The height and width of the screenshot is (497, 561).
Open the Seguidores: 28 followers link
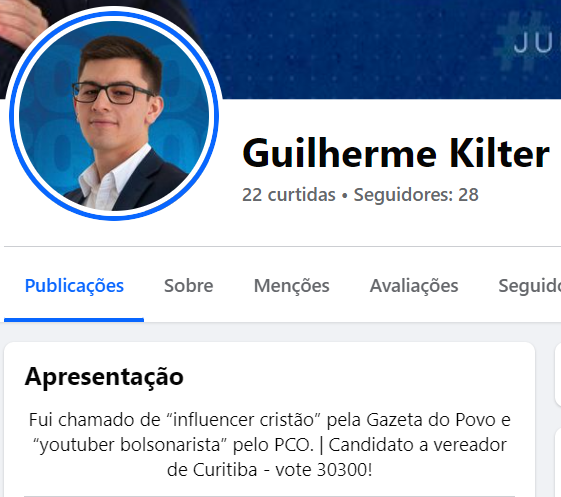click(x=416, y=195)
